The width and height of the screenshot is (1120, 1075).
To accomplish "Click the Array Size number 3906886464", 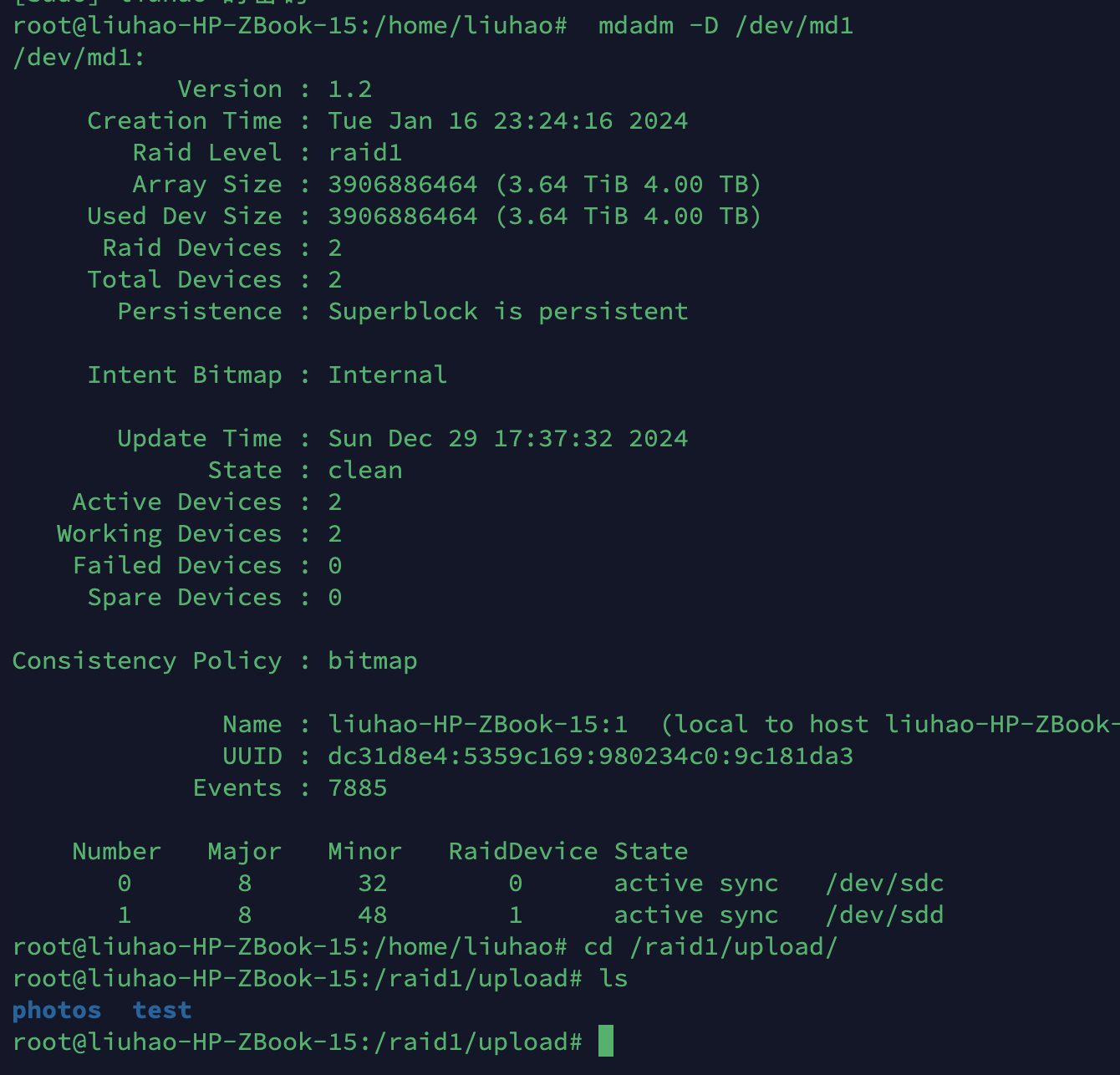I will pos(402,185).
